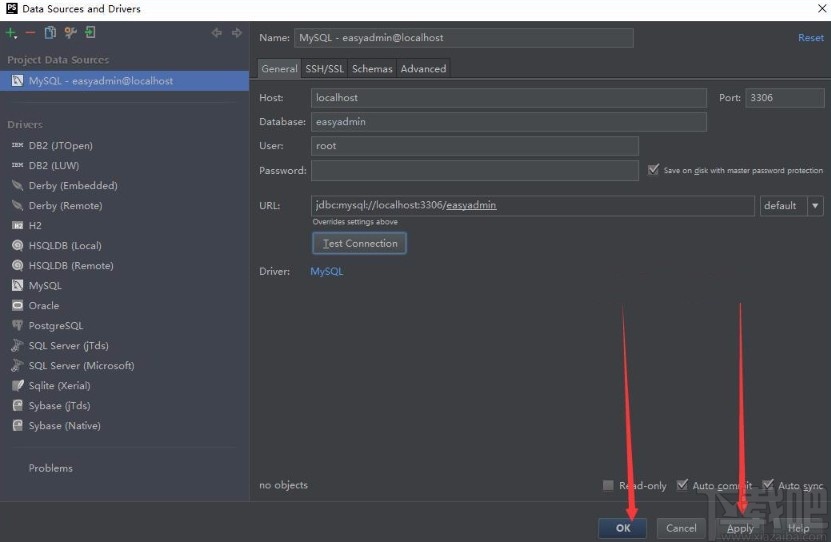831x542 pixels.
Task: Open the URL type default dropdown
Action: coord(815,206)
